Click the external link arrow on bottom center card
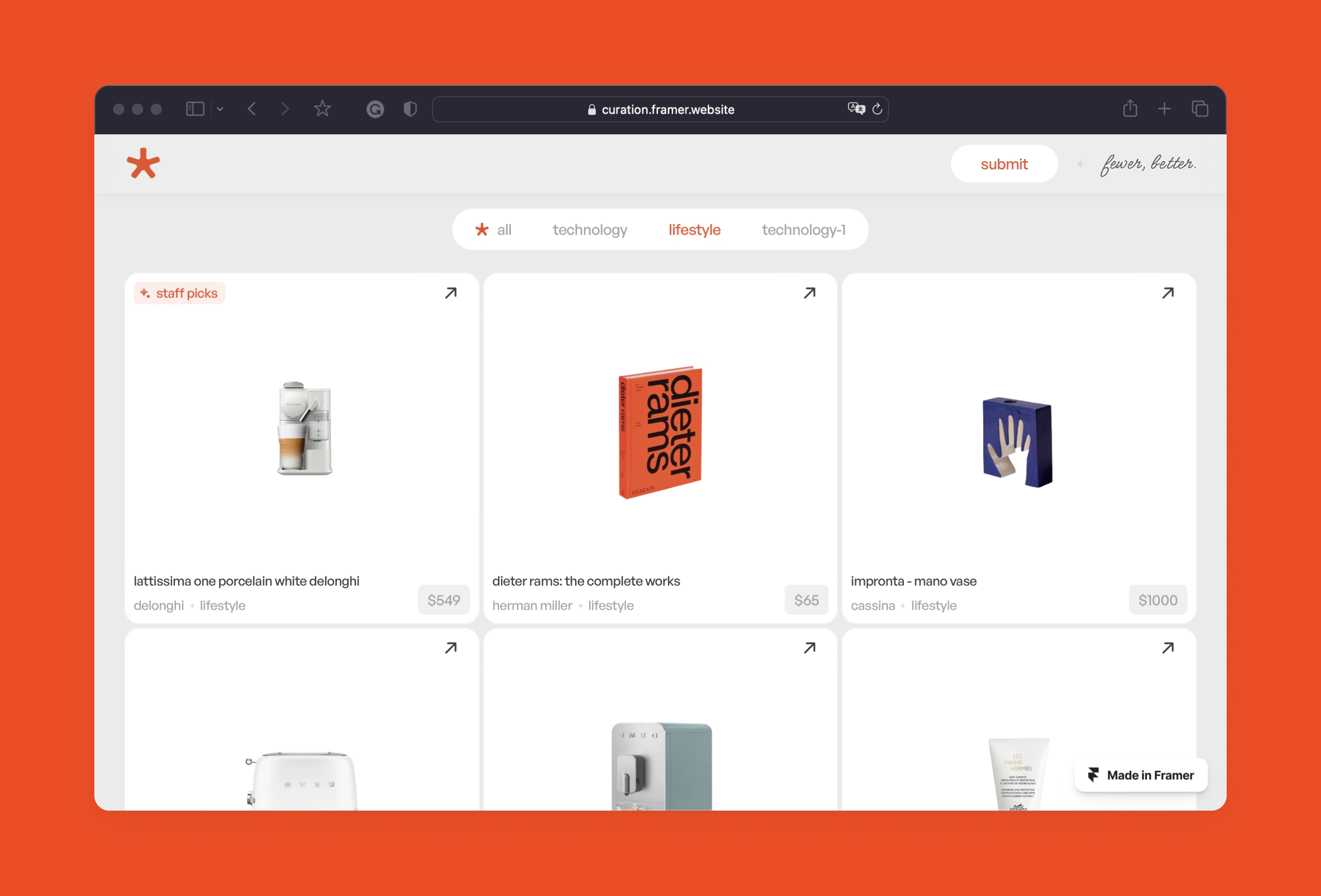 (810, 648)
